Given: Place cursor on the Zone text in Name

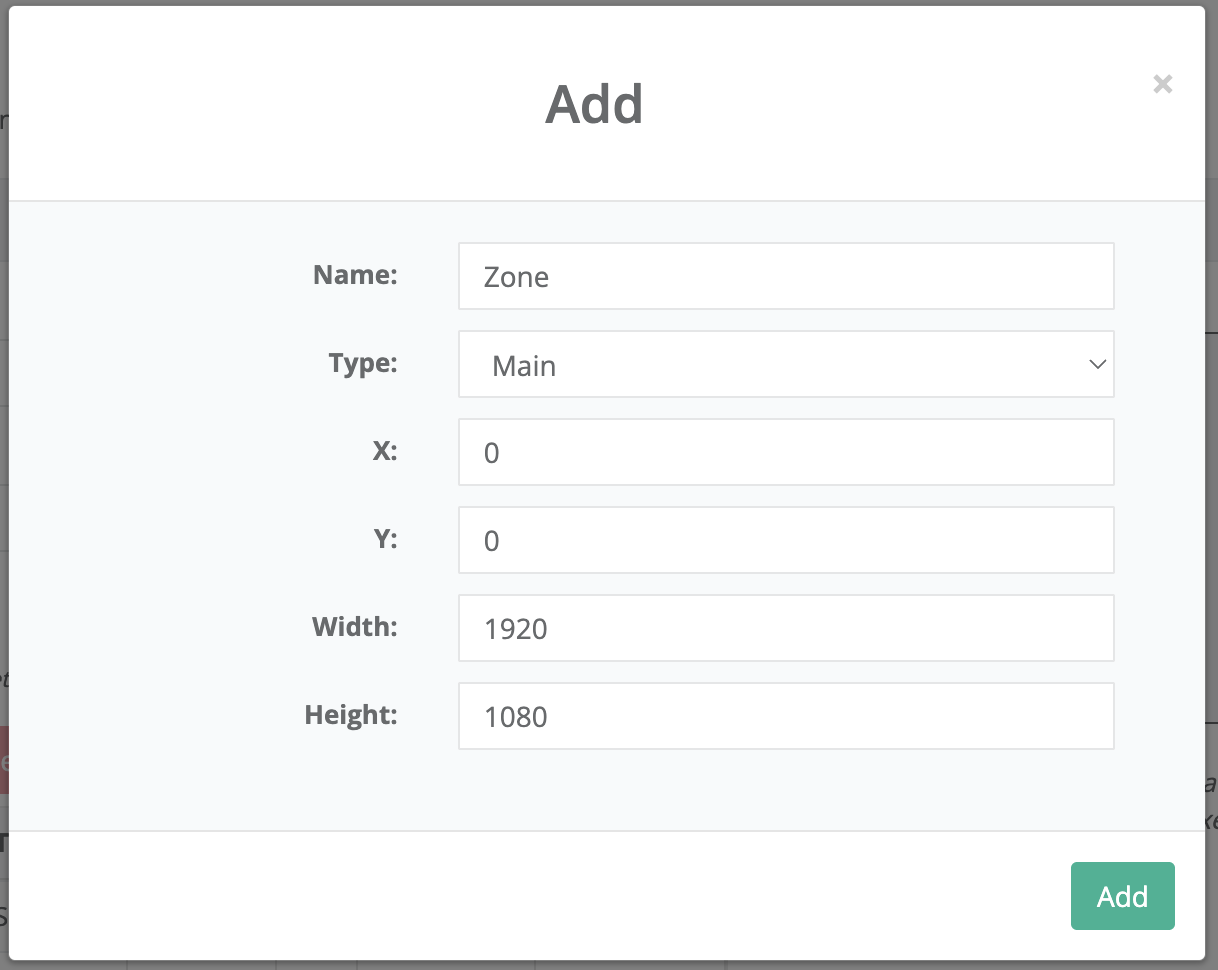Looking at the screenshot, I should click(x=516, y=277).
